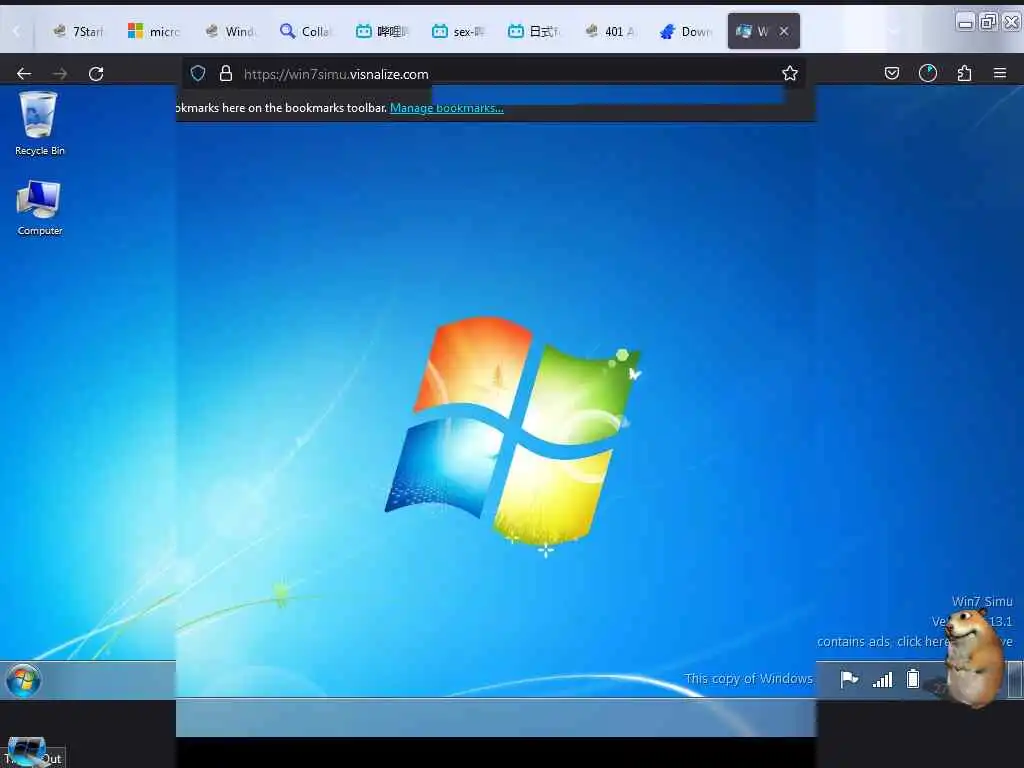1024x768 pixels.
Task: Open the hamburger application menu
Action: pyautogui.click(x=1000, y=73)
